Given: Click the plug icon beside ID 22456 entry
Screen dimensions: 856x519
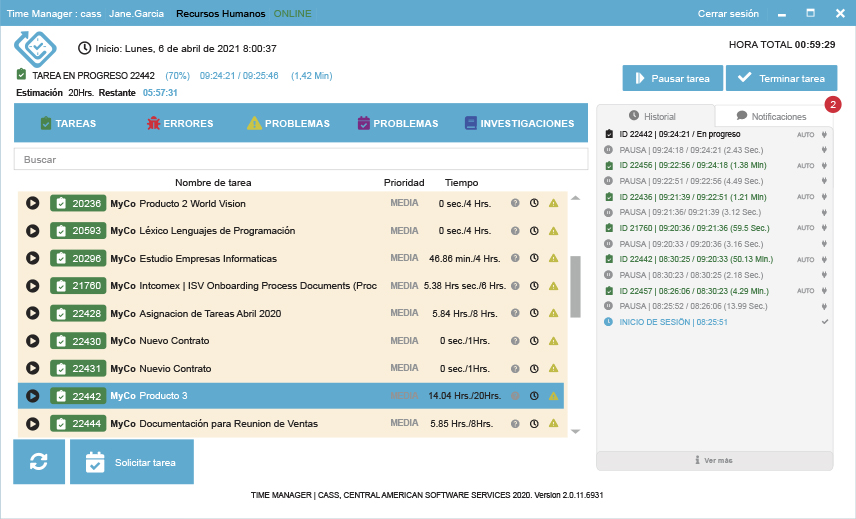Looking at the screenshot, I should click(825, 165).
